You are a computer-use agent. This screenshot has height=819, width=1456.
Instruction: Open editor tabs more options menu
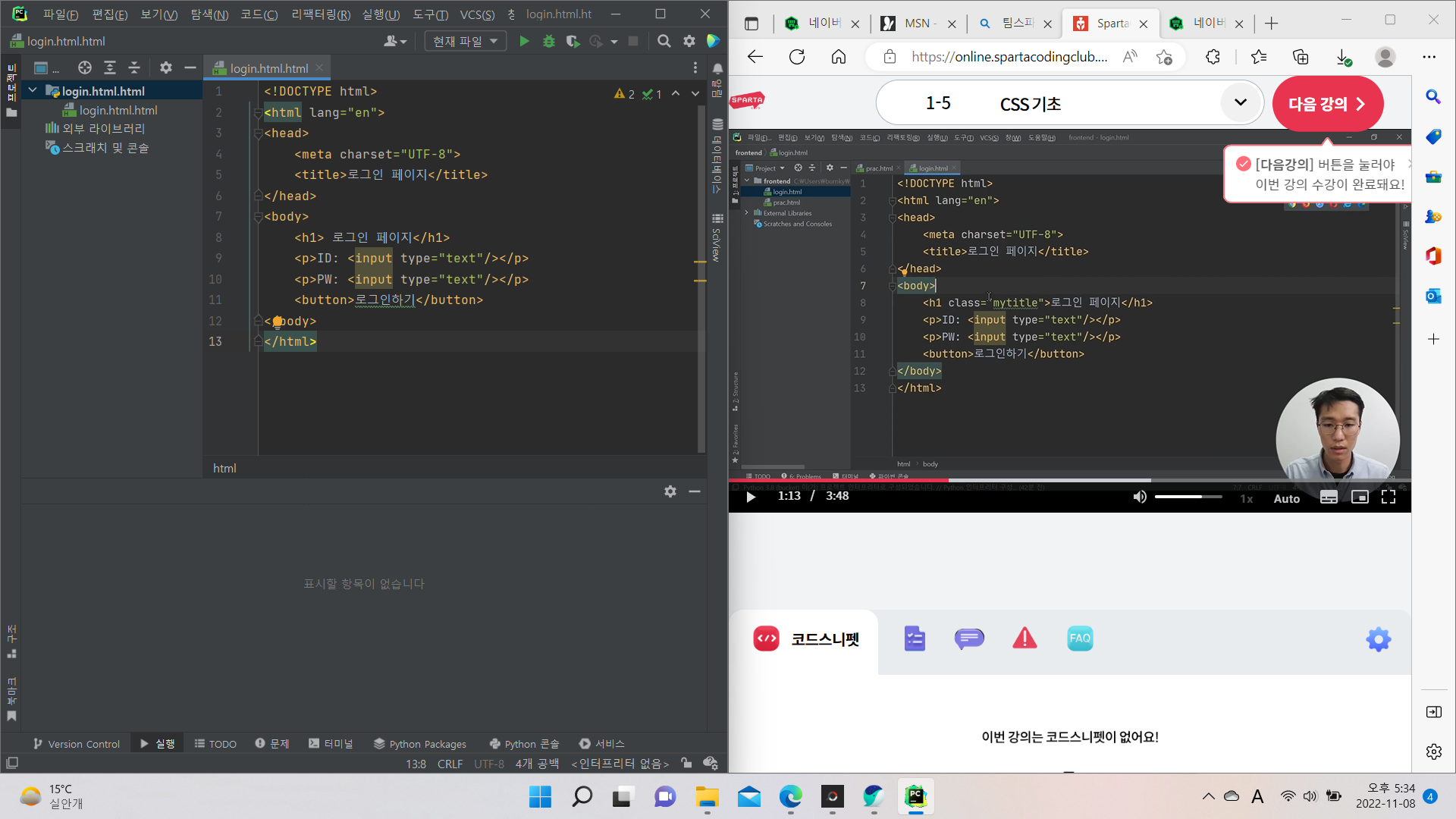point(695,67)
